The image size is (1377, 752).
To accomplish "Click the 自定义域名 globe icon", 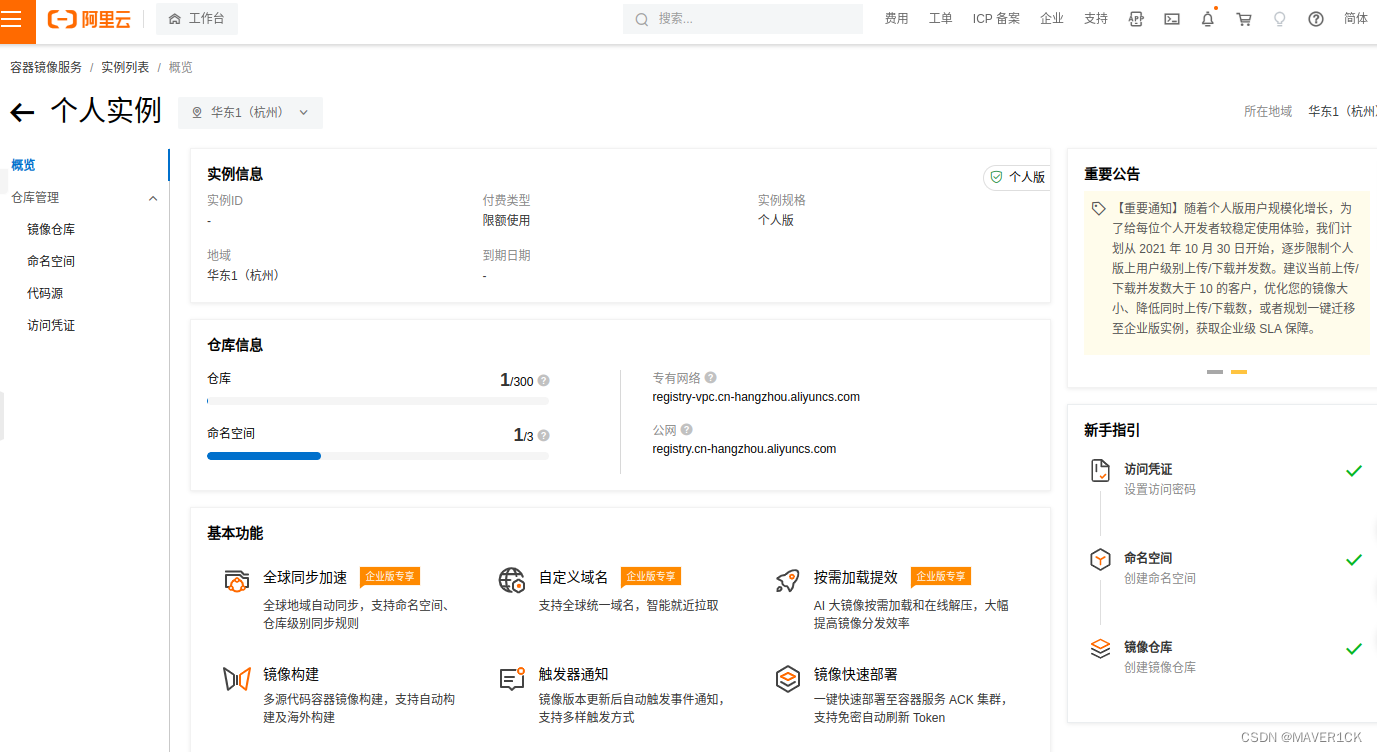I will [x=512, y=580].
